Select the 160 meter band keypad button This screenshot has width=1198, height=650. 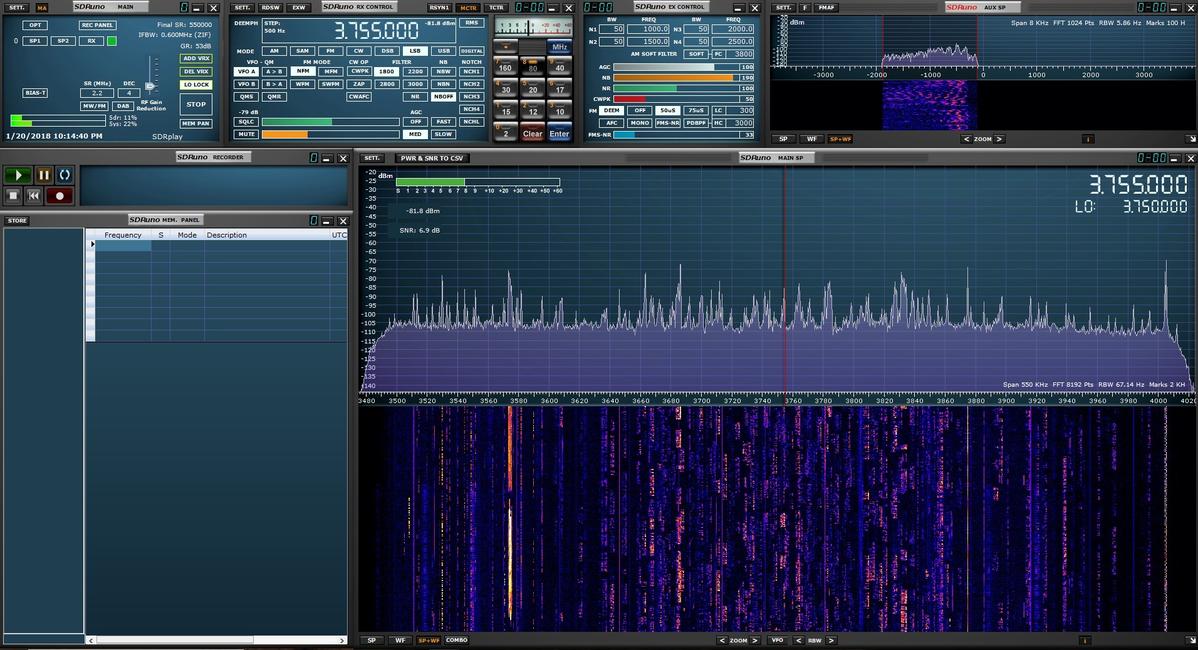(x=505, y=66)
